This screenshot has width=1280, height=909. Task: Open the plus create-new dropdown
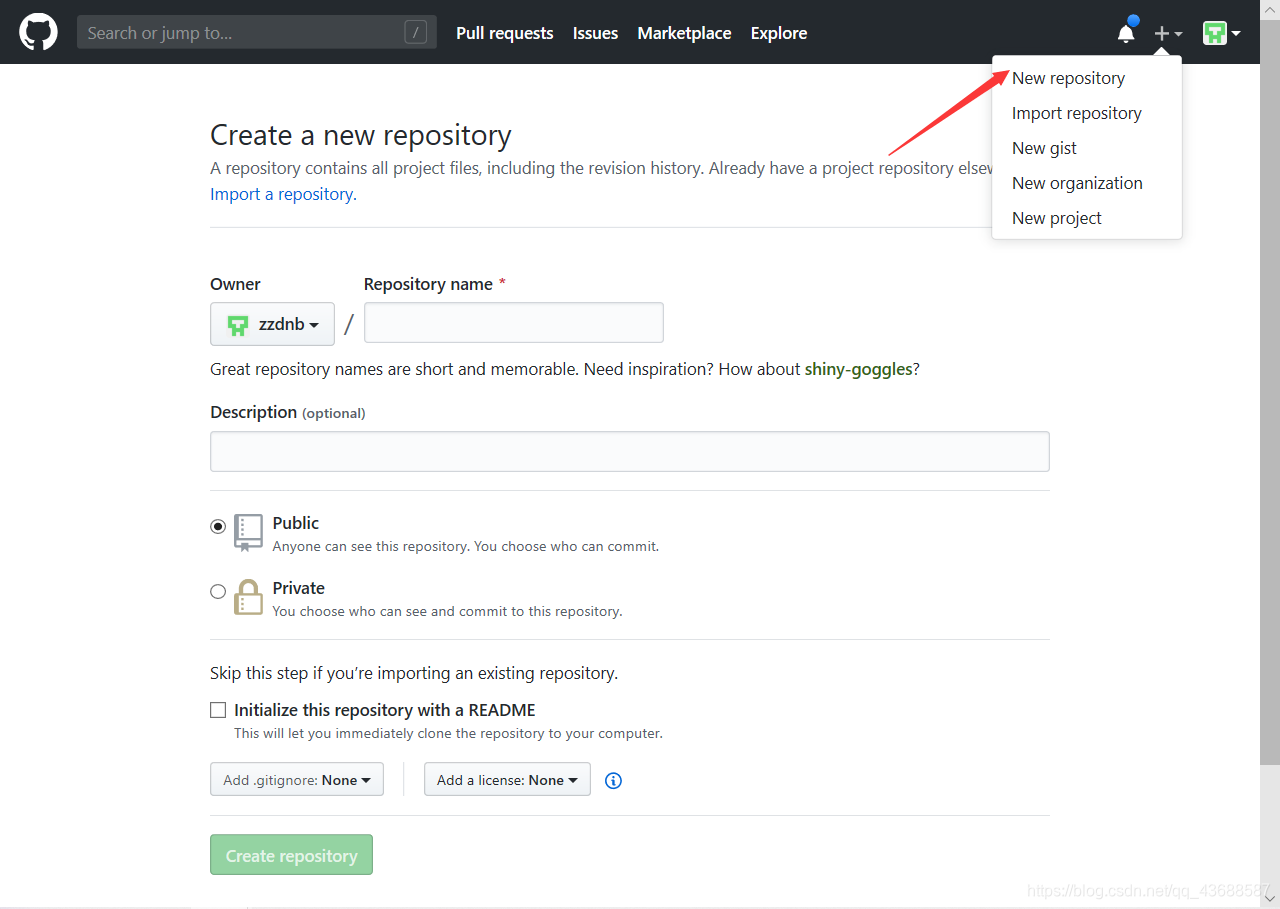point(1168,33)
